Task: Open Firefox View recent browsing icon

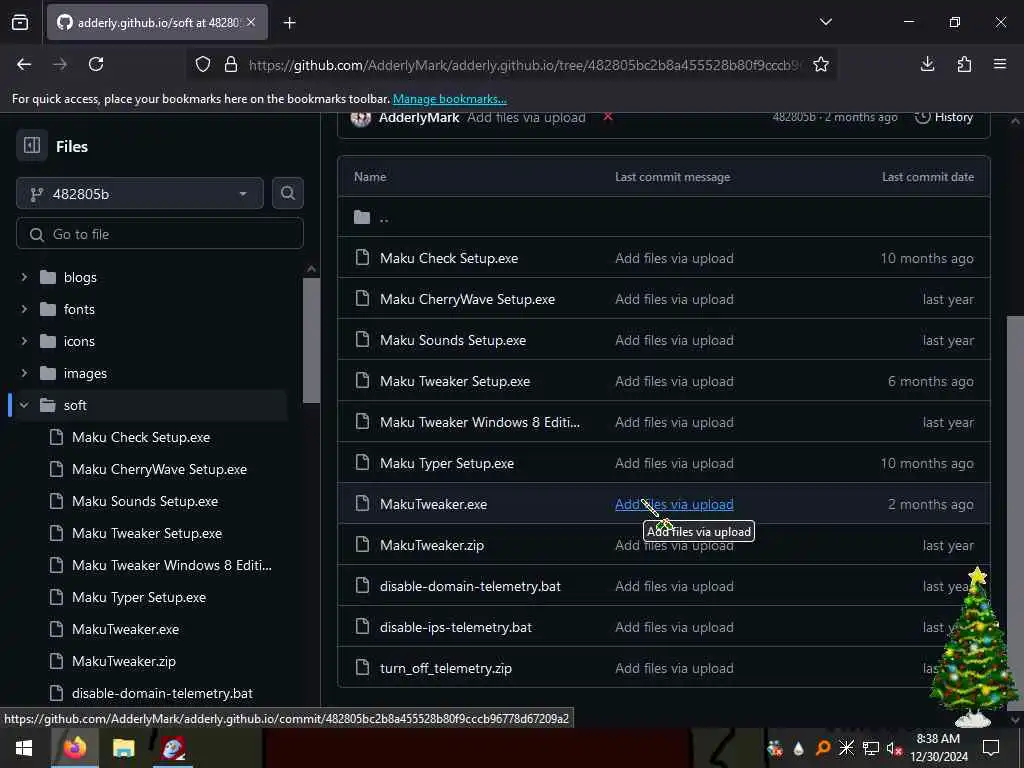Action: coord(20,22)
